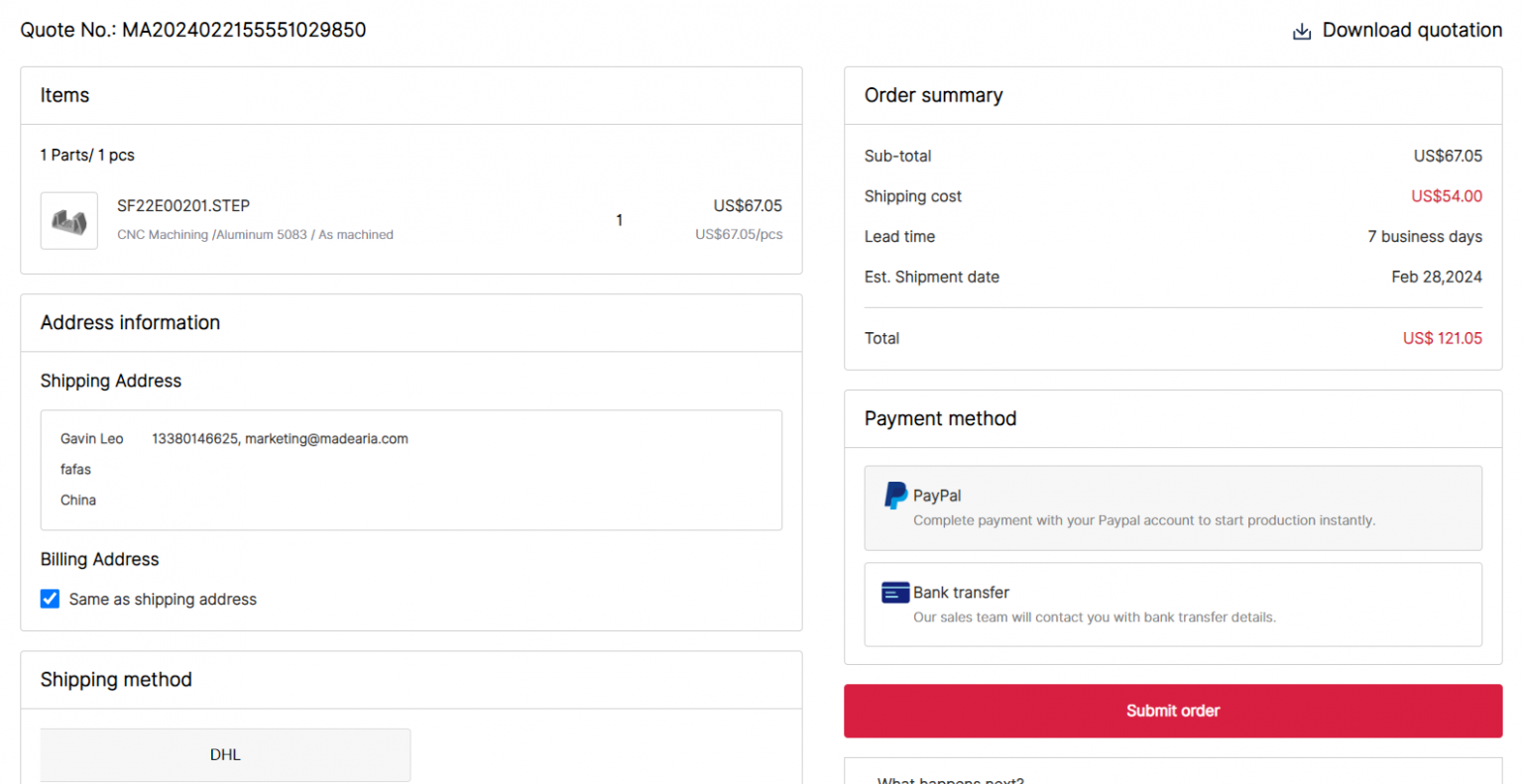The image size is (1523, 784).
Task: Click the US$ 121.05 total amount
Action: [x=1442, y=339]
